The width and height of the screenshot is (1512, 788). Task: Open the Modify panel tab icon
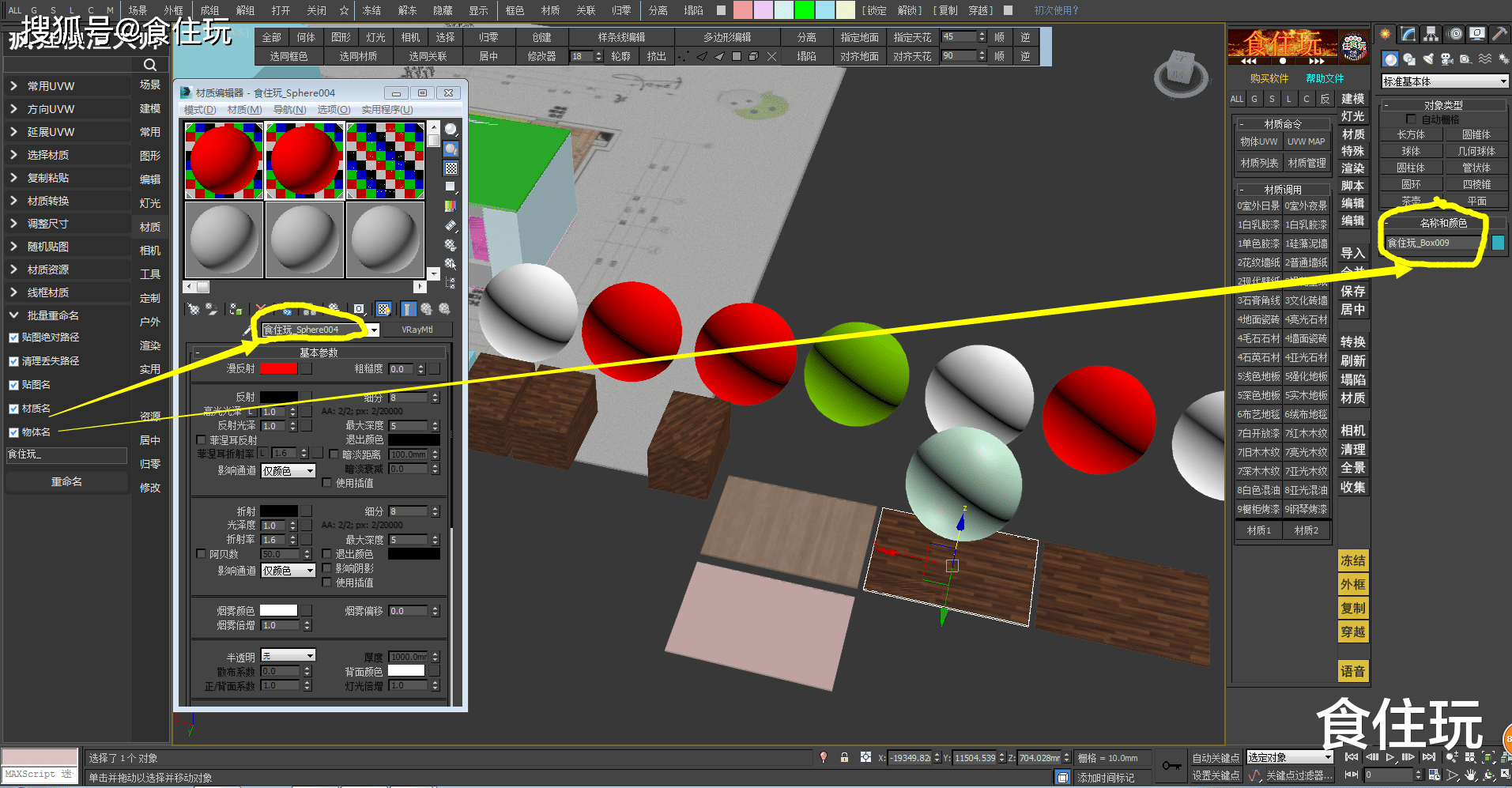click(x=1408, y=34)
